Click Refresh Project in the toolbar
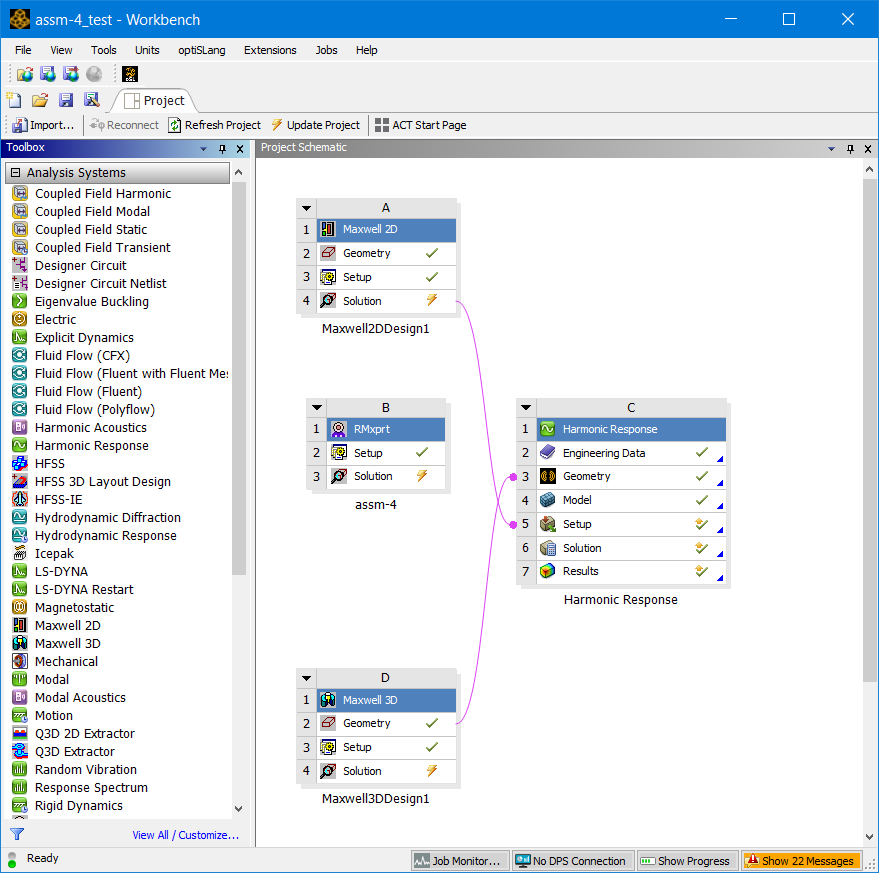Viewport: 879px width, 873px height. pos(215,125)
